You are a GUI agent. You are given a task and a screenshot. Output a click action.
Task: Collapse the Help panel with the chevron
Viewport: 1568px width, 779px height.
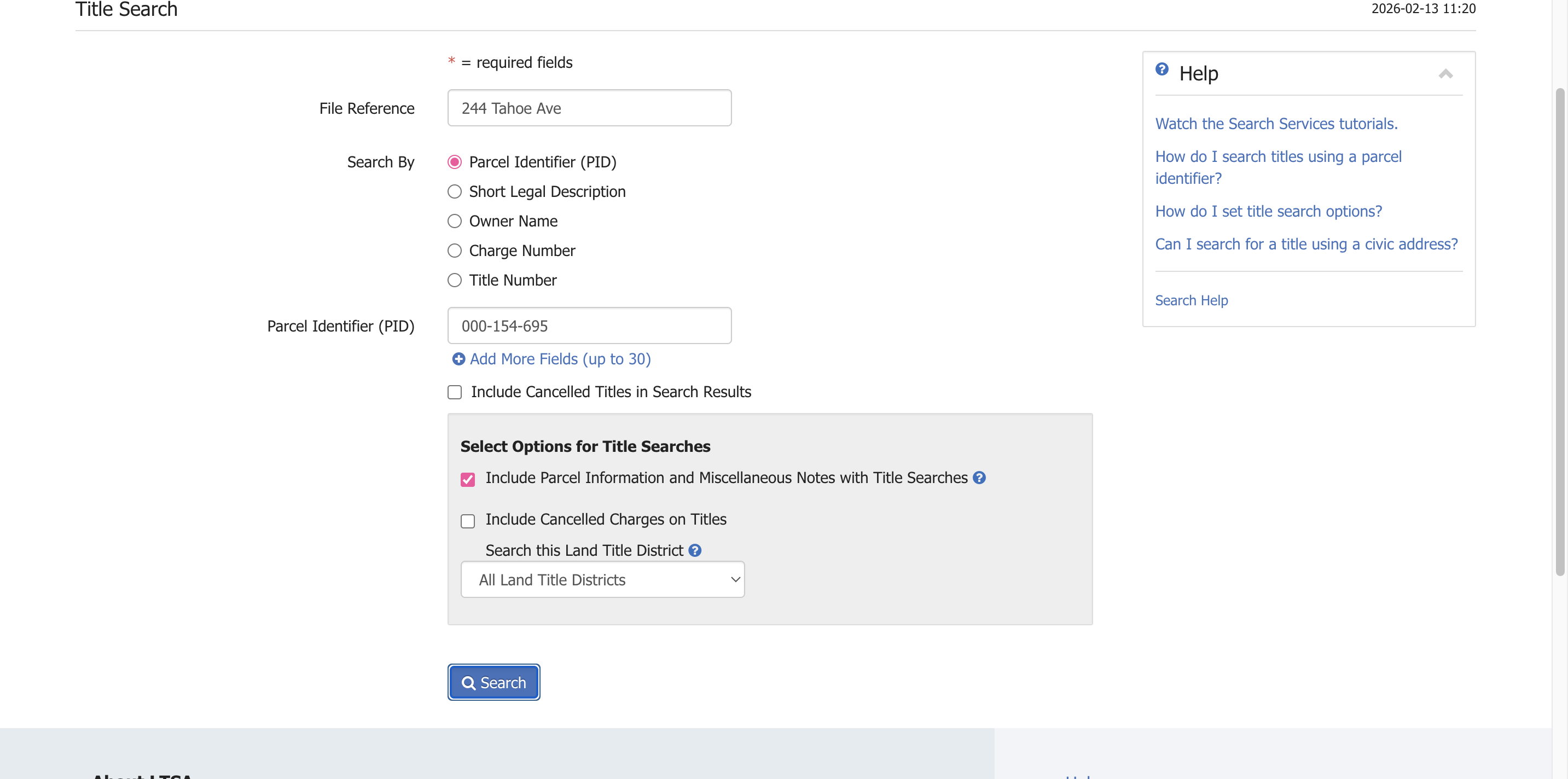click(x=1445, y=74)
